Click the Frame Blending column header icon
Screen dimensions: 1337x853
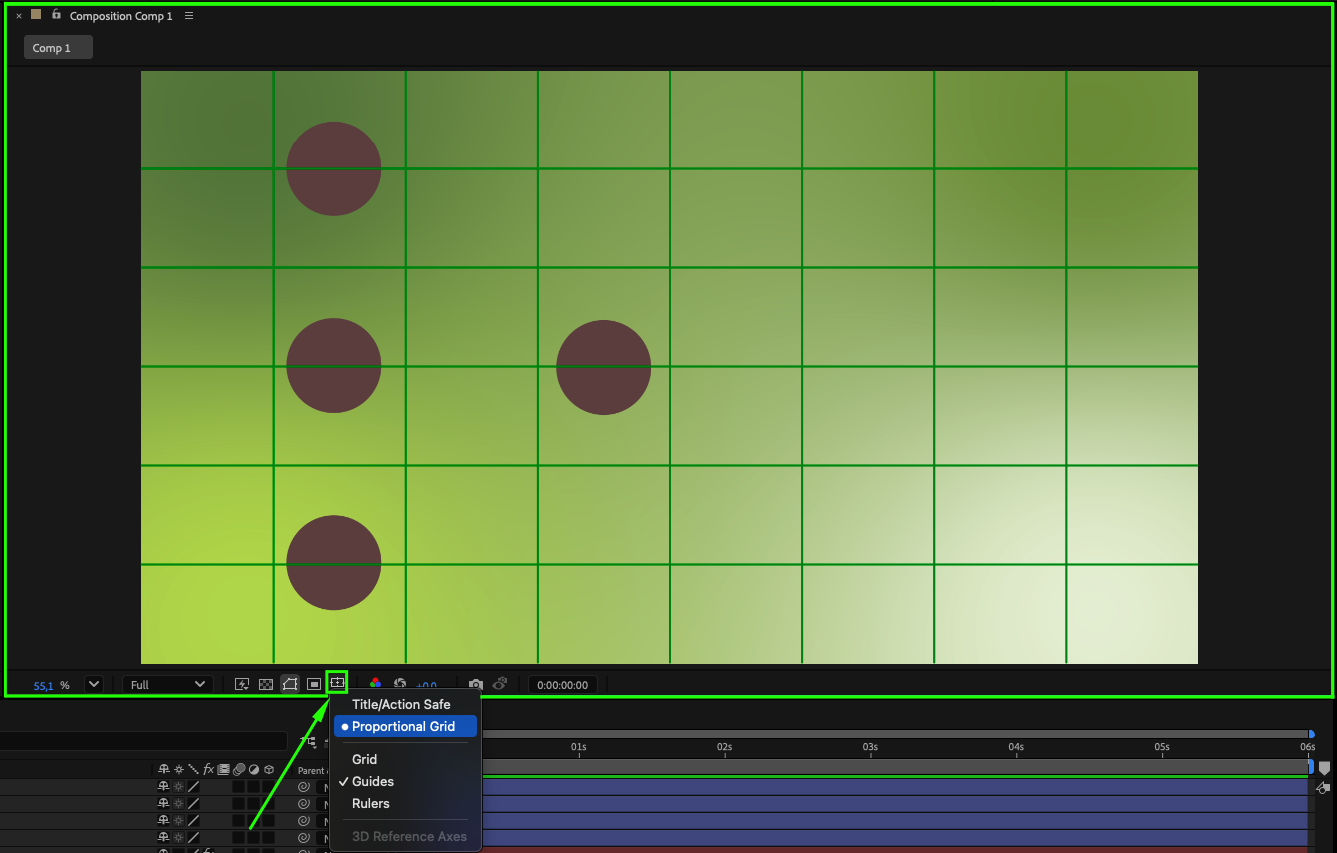pos(224,770)
